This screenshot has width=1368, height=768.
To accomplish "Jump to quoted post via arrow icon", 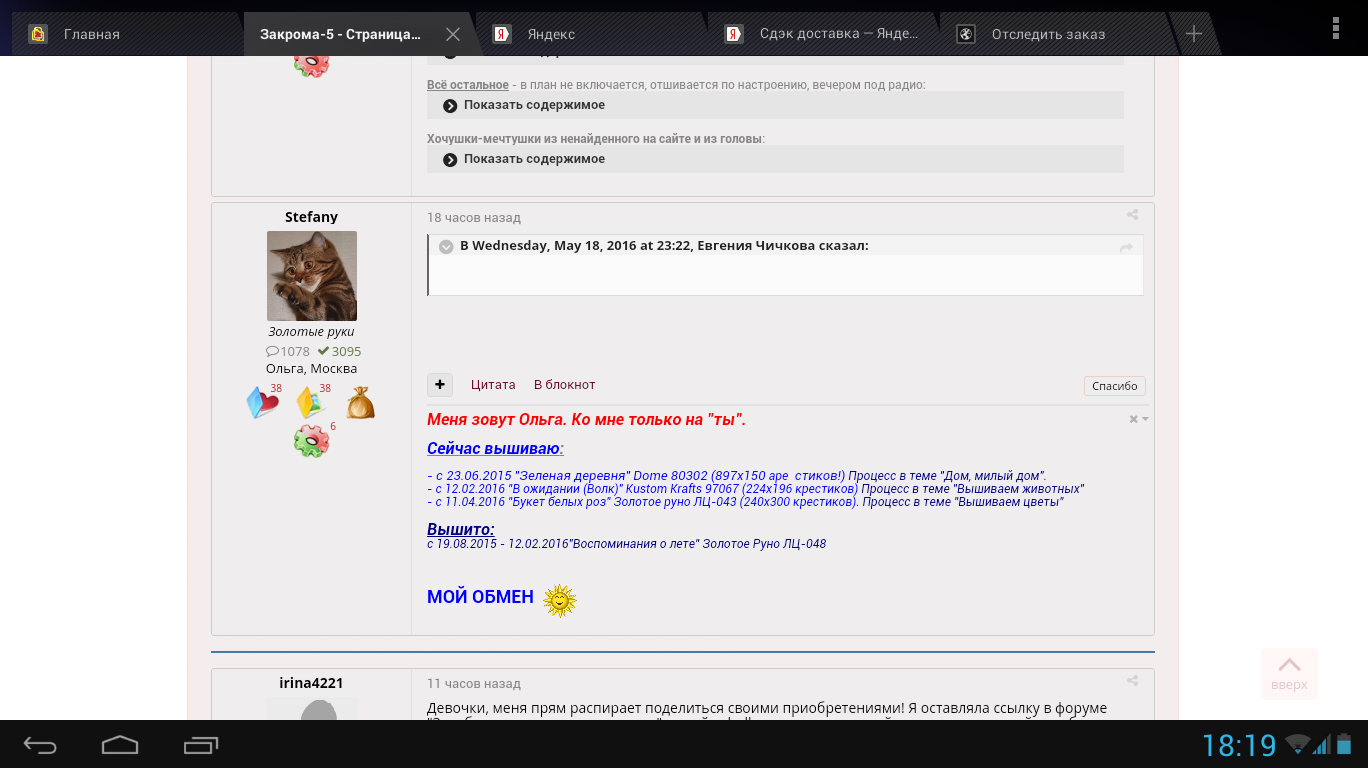I will click(1126, 247).
